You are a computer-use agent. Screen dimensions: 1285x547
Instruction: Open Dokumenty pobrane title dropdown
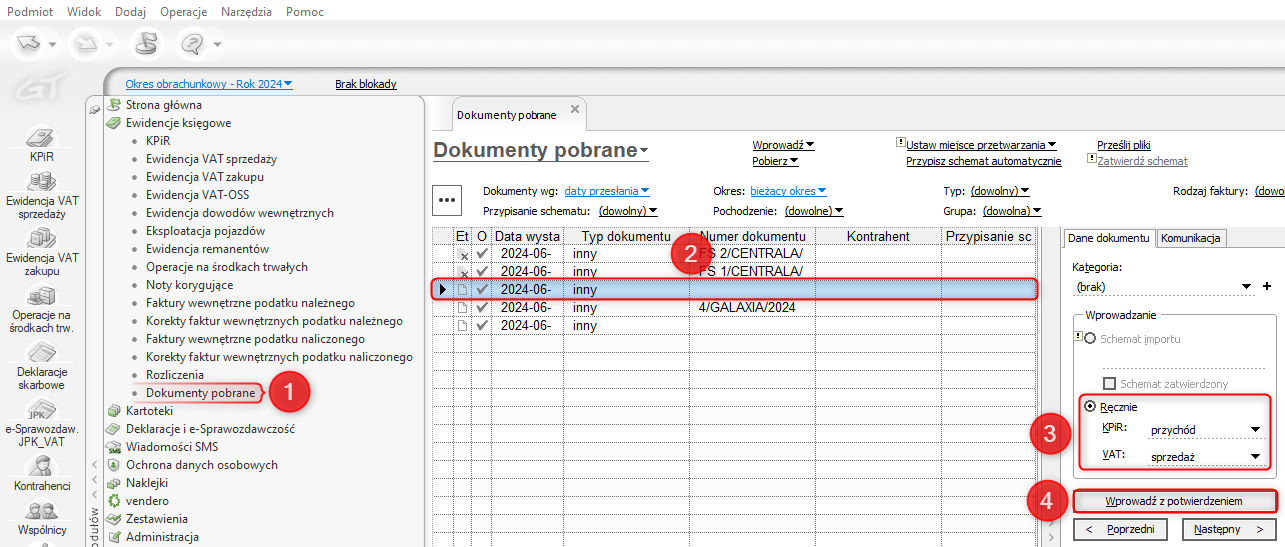coord(541,151)
